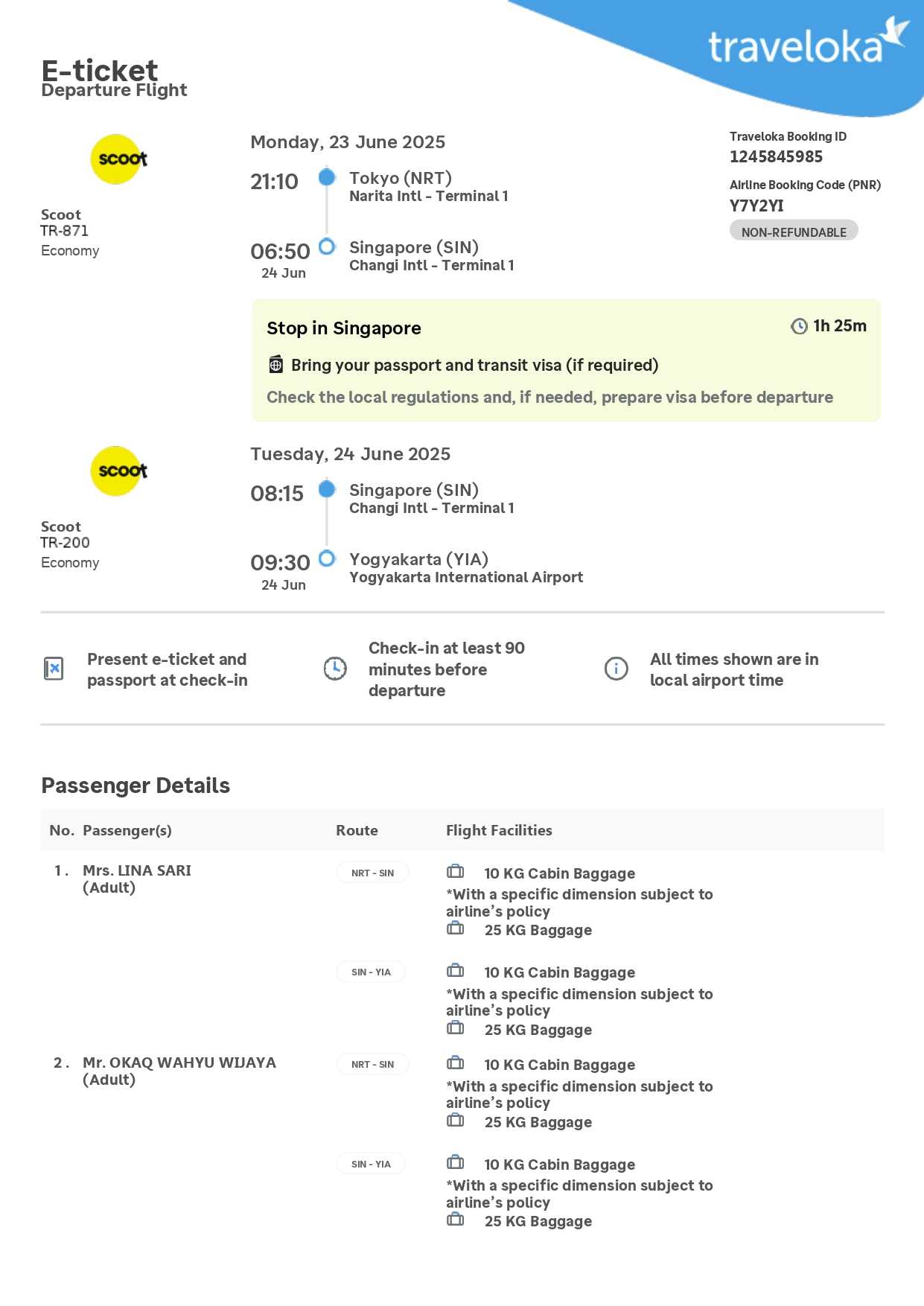Click the e-ticket and passport check-in icon
Image resolution: width=924 pixels, height=1306 pixels.
pyautogui.click(x=54, y=669)
